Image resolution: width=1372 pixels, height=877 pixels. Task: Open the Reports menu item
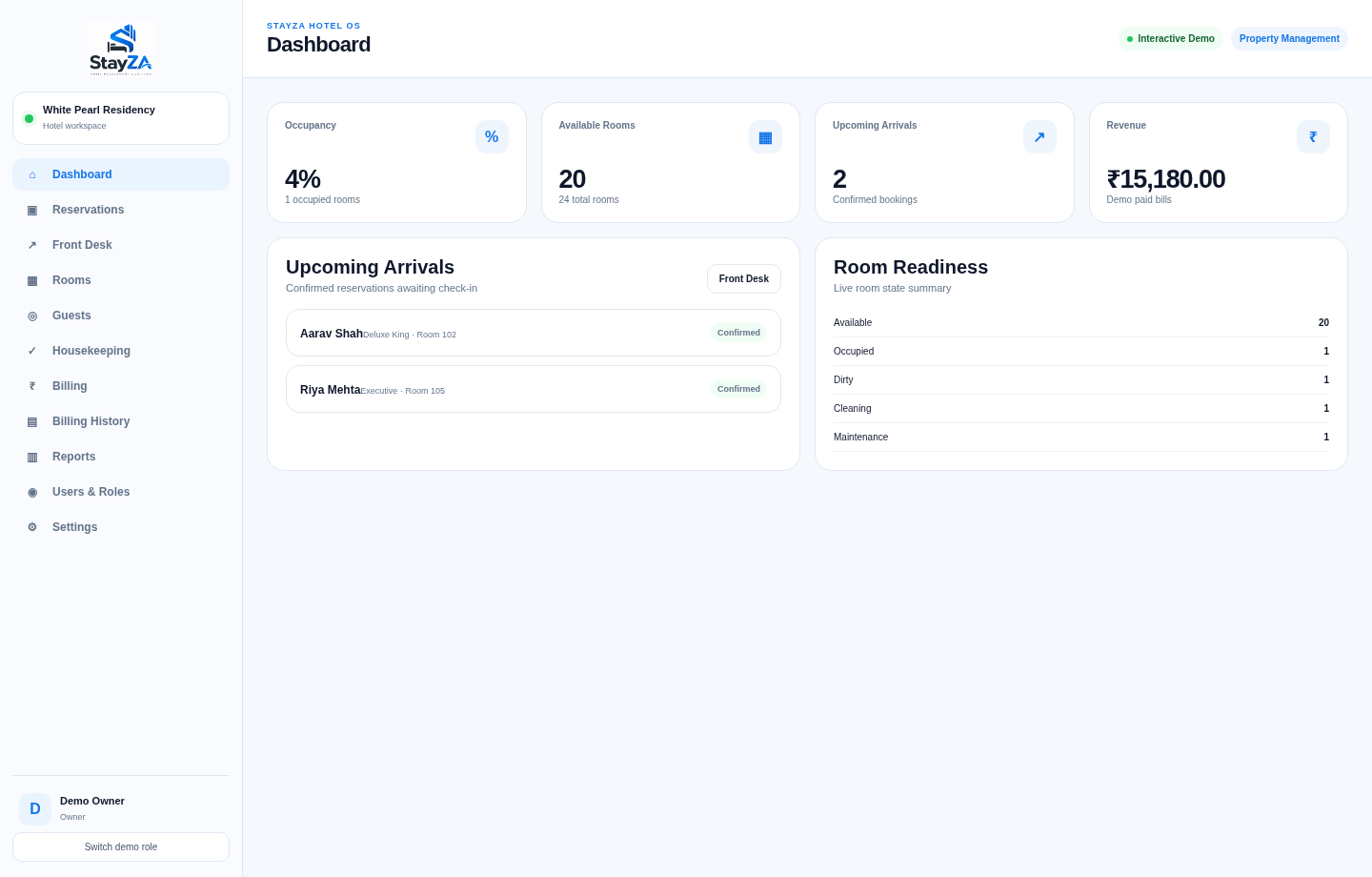(121, 457)
